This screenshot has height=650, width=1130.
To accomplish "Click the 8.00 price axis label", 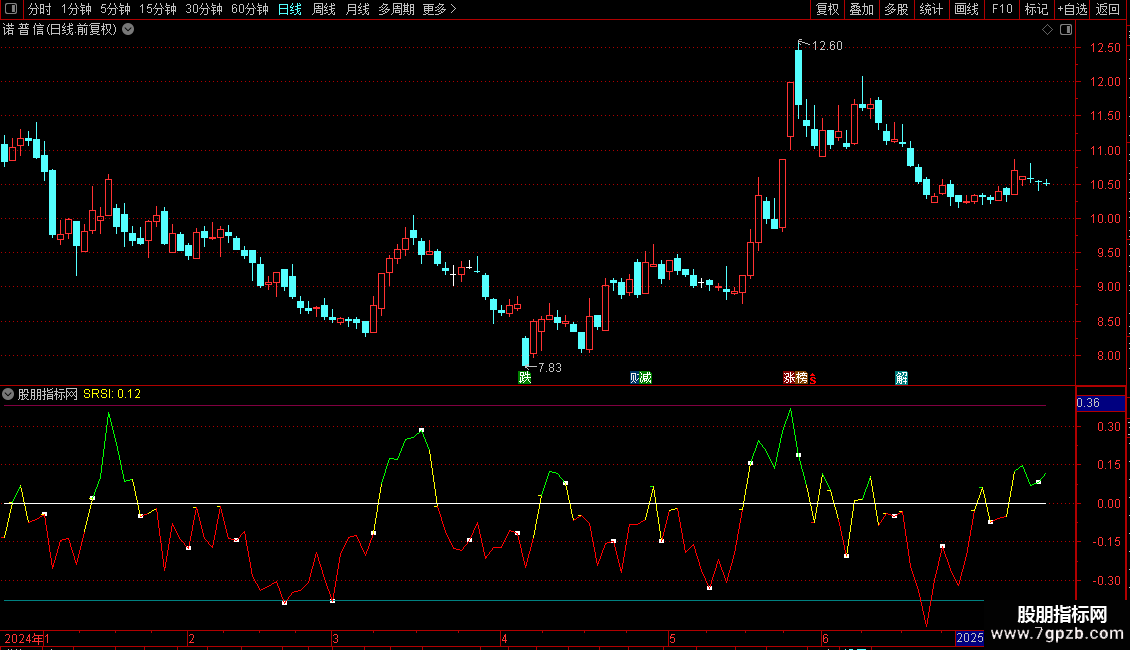I will pyautogui.click(x=1108, y=355).
